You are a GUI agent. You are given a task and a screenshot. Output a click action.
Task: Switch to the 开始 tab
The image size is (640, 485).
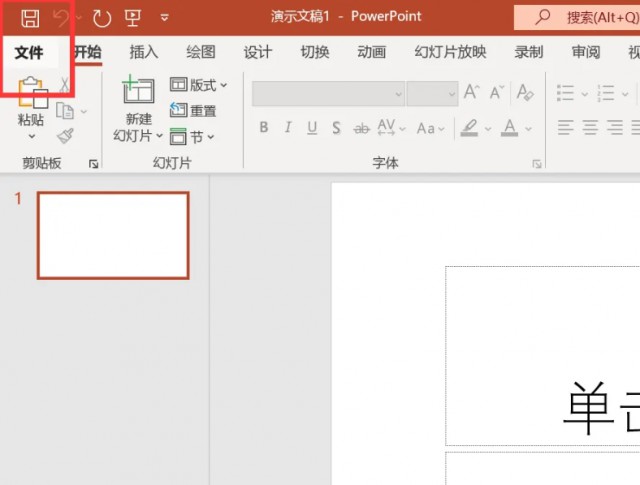(87, 52)
